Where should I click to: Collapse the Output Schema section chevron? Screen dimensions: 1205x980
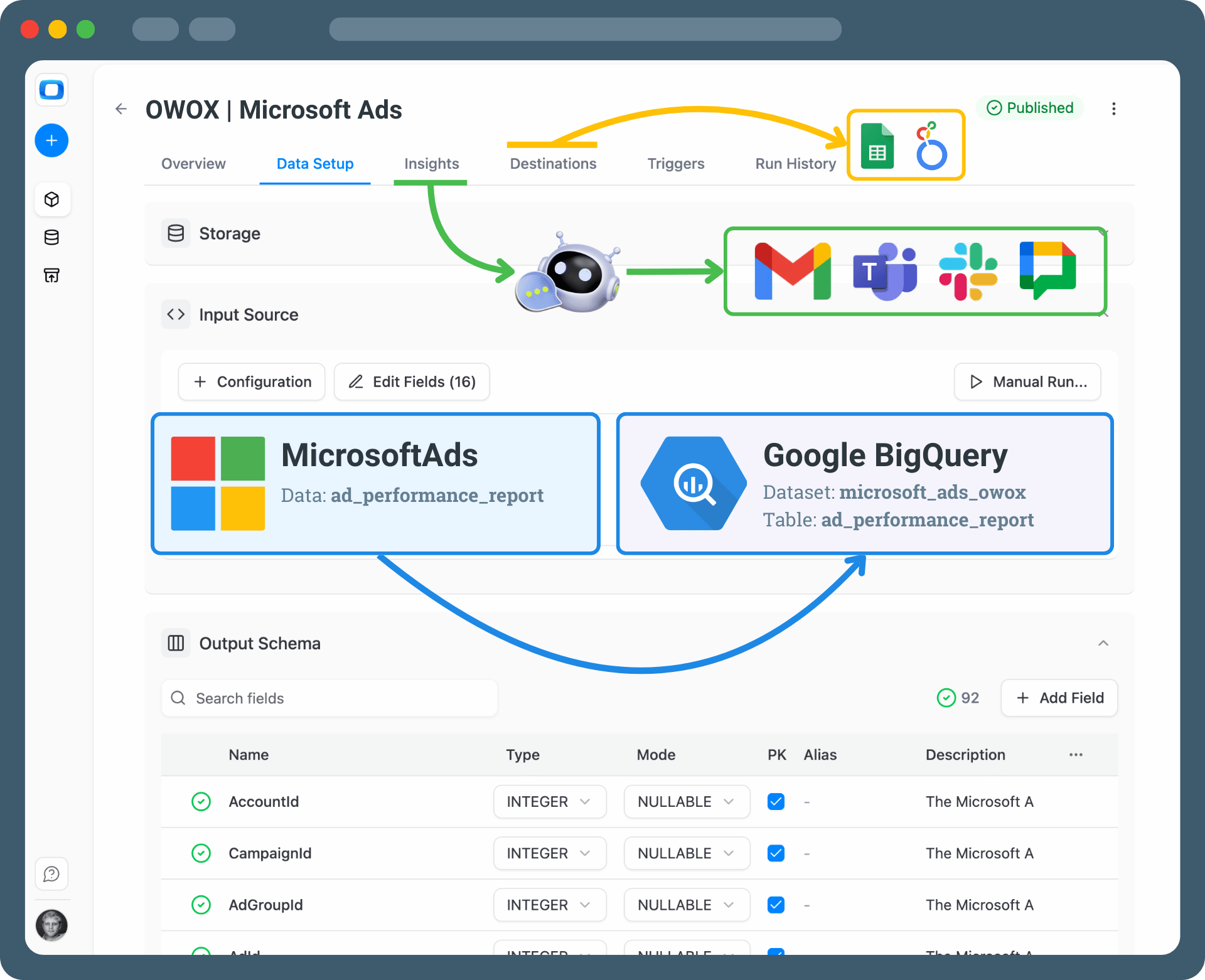(1103, 643)
